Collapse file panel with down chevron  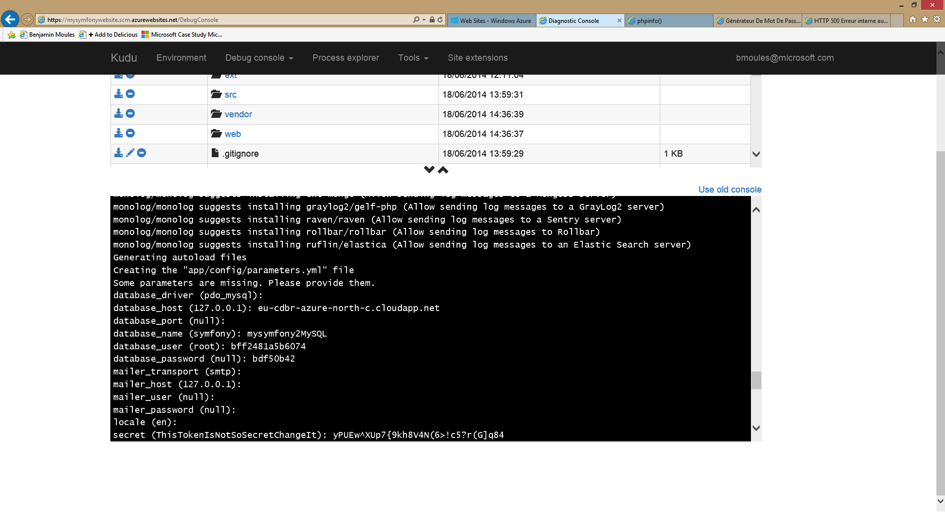coord(429,170)
